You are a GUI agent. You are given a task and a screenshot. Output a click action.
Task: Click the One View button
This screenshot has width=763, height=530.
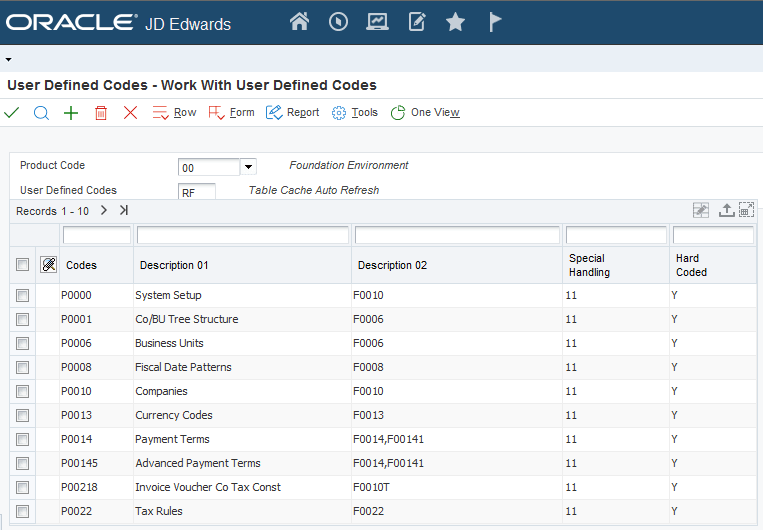pyautogui.click(x=425, y=113)
